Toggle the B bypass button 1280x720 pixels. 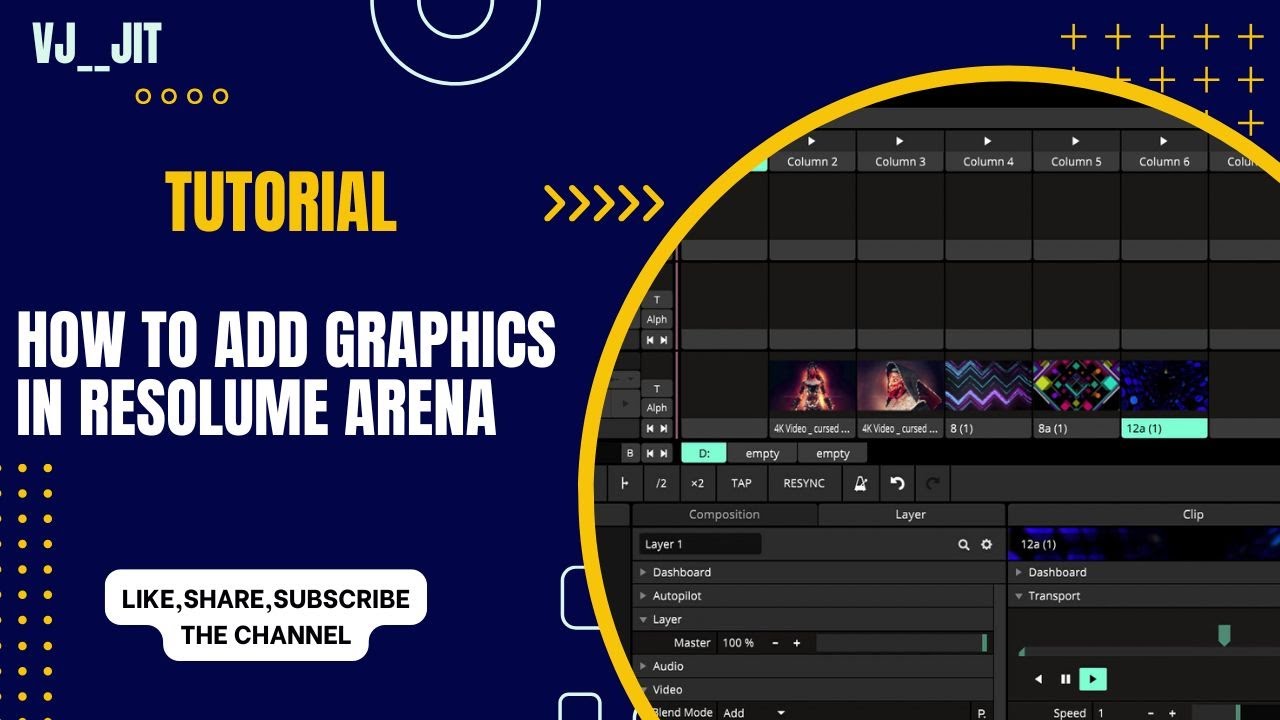coord(630,453)
